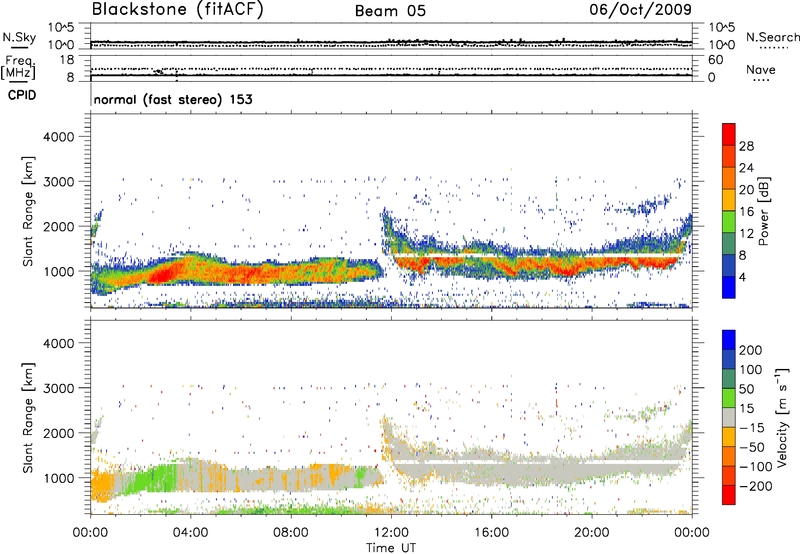Click the "20:00" time tick label
Viewport: 800px width, 554px height.
point(591,533)
